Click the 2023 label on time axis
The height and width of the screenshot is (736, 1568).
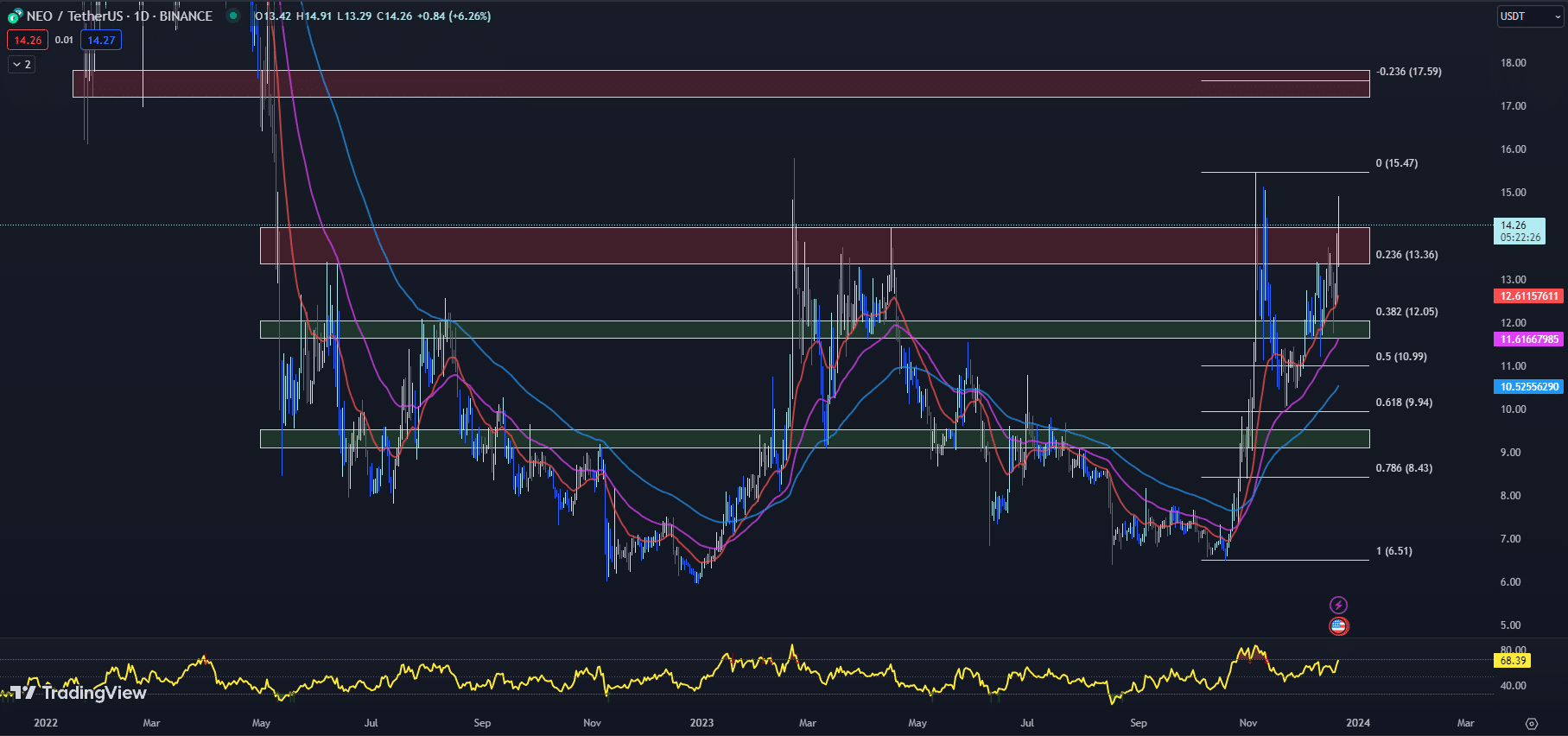[x=701, y=723]
